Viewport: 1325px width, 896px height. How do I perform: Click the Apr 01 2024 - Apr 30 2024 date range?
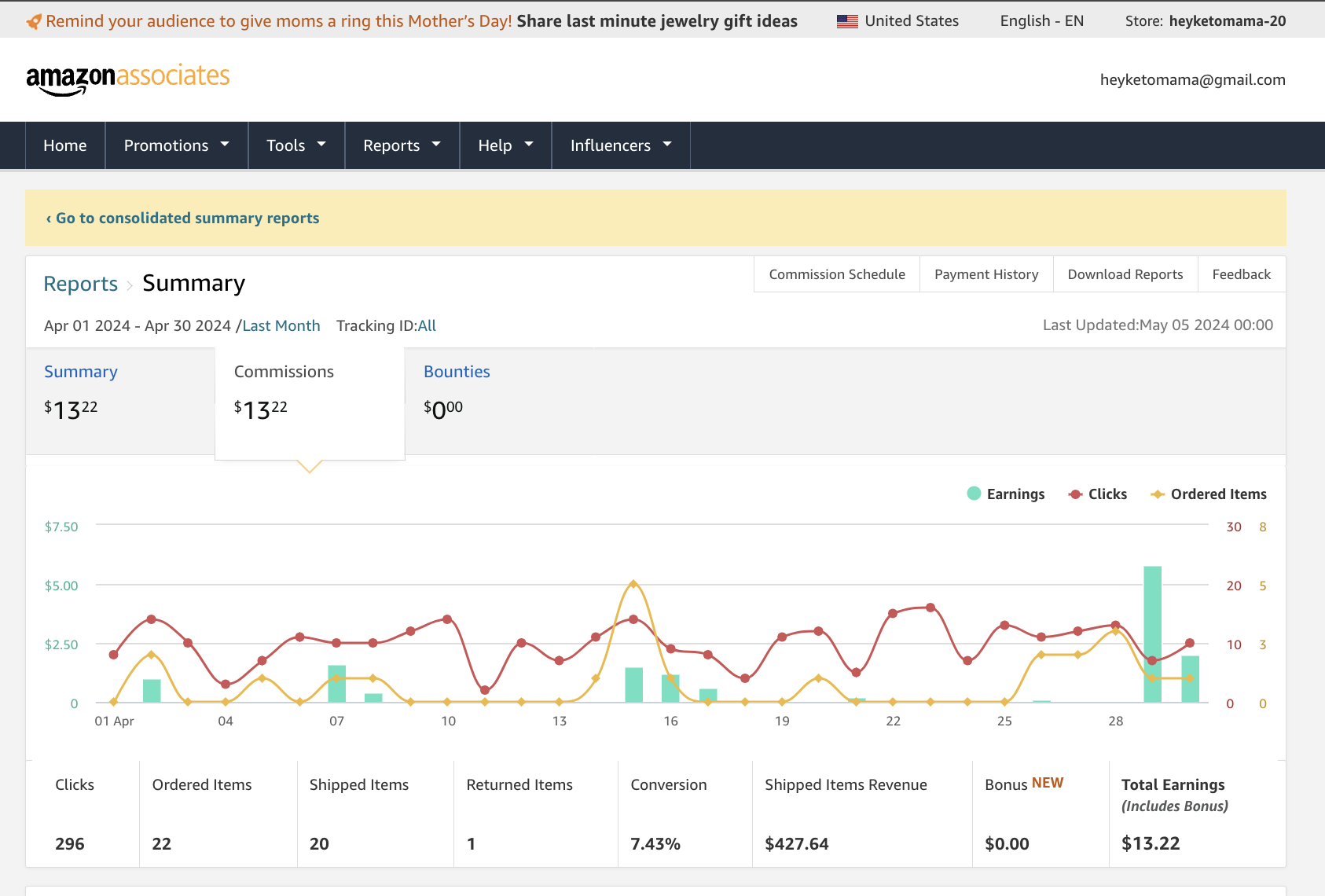pyautogui.click(x=138, y=325)
